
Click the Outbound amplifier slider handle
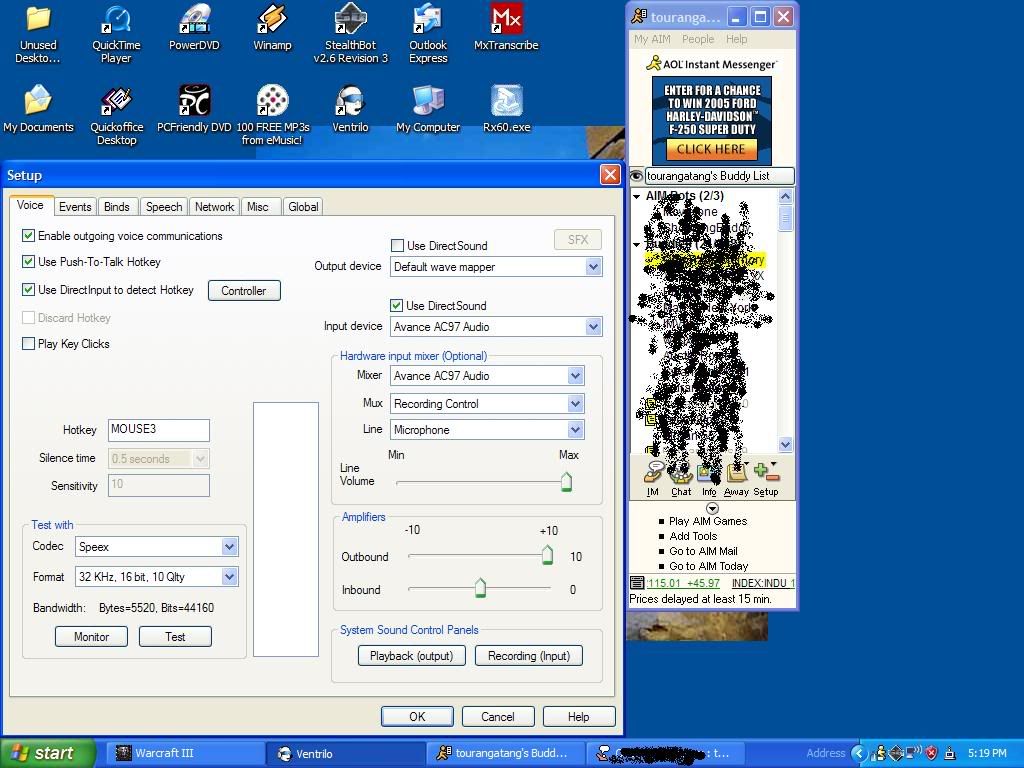pyautogui.click(x=547, y=556)
